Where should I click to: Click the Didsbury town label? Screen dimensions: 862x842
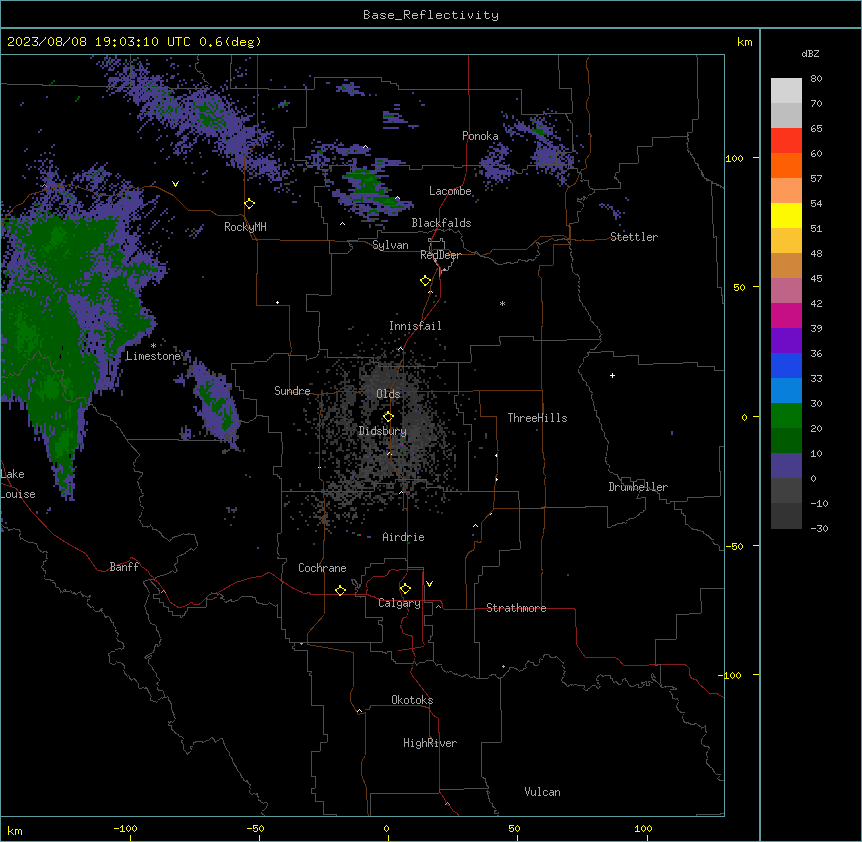pyautogui.click(x=383, y=431)
